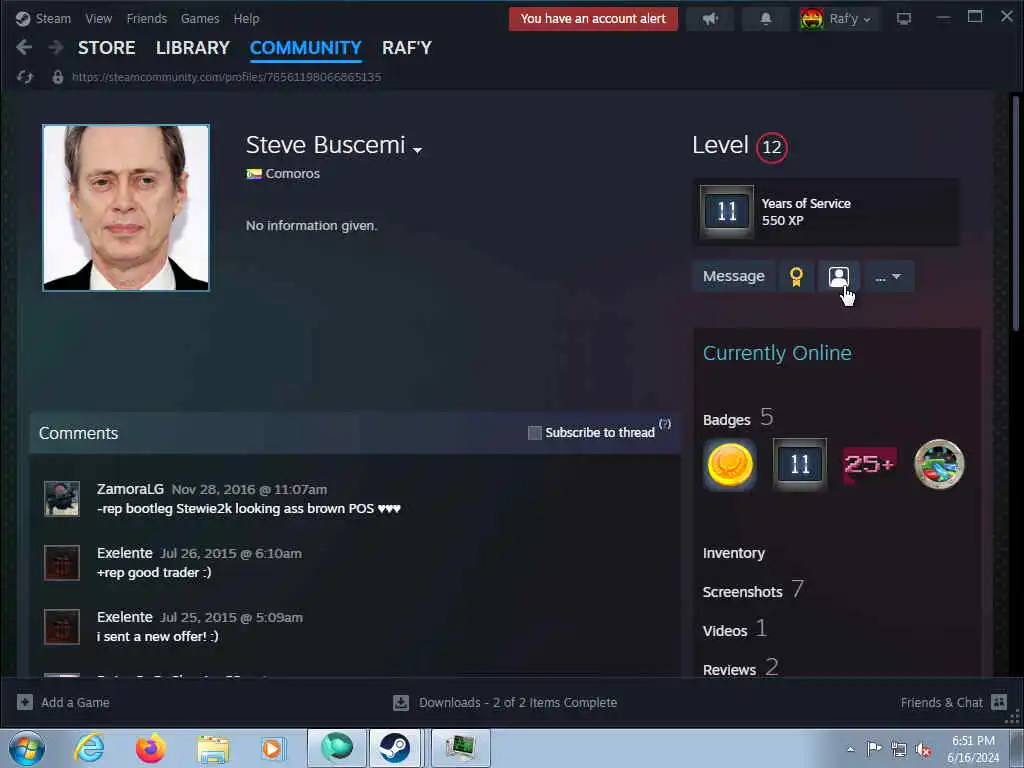Open the ZamoraLG commenter avatar
The height and width of the screenshot is (768, 1024).
point(62,499)
